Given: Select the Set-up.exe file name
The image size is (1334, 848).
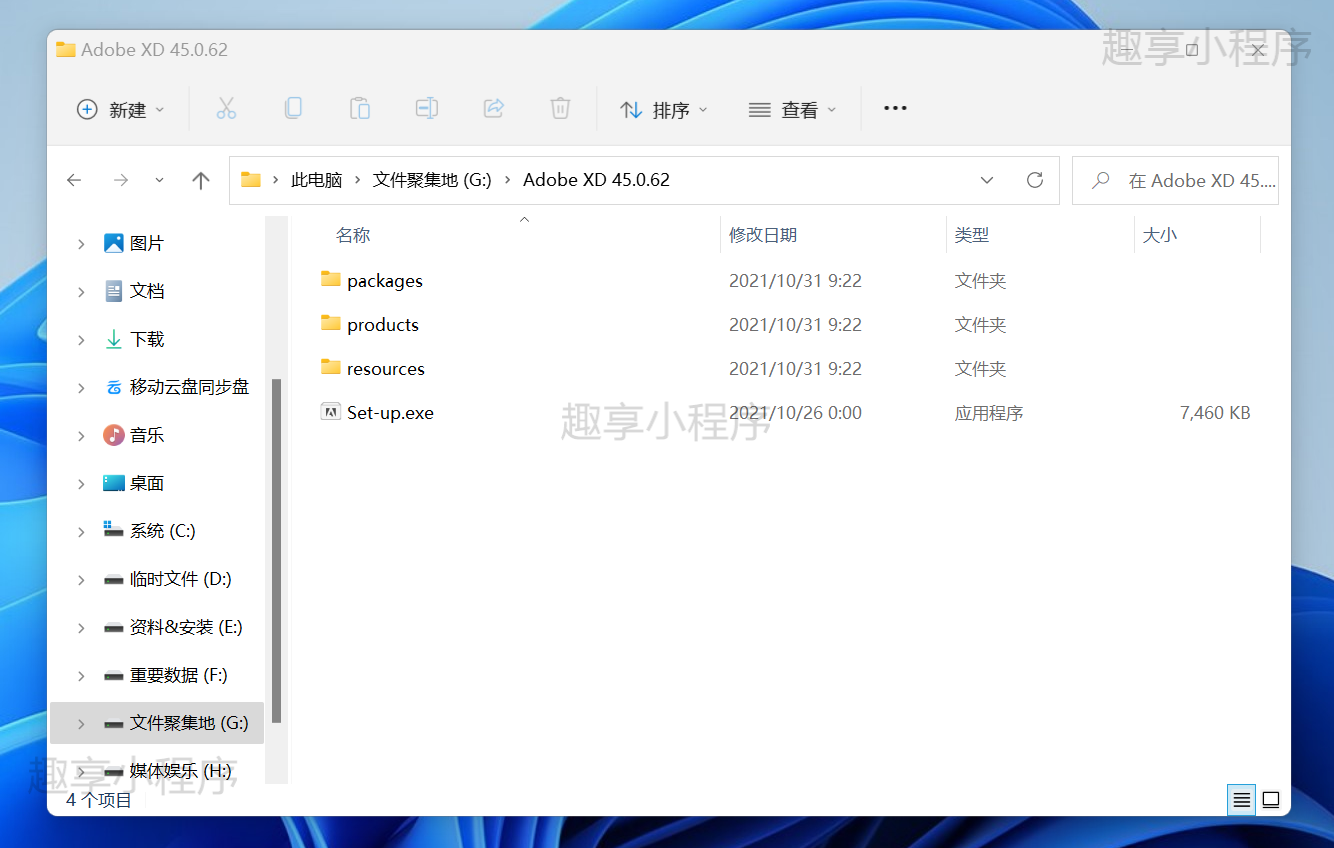Looking at the screenshot, I should tap(390, 413).
